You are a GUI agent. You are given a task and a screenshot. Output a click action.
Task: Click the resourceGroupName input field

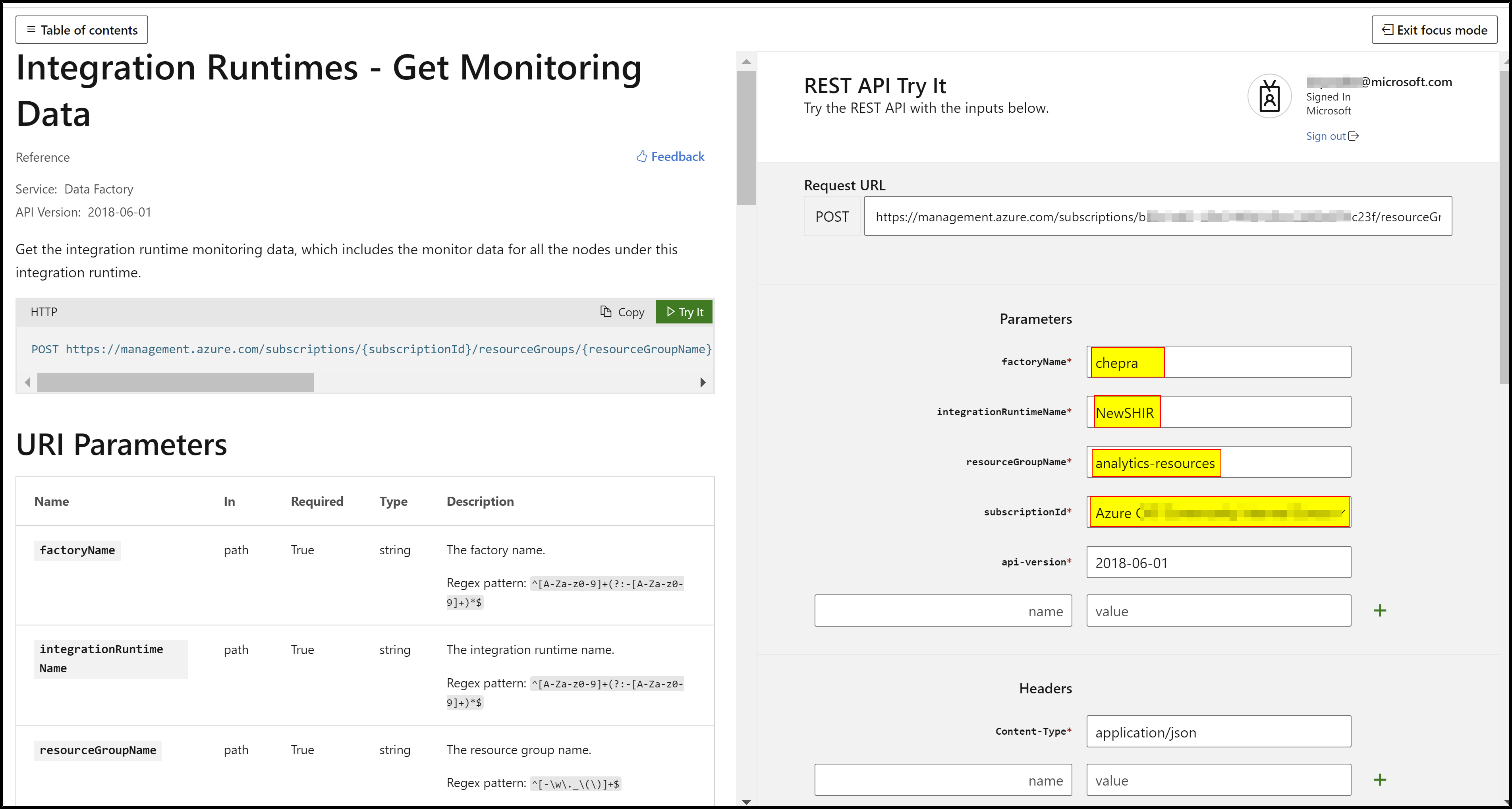coord(1218,462)
